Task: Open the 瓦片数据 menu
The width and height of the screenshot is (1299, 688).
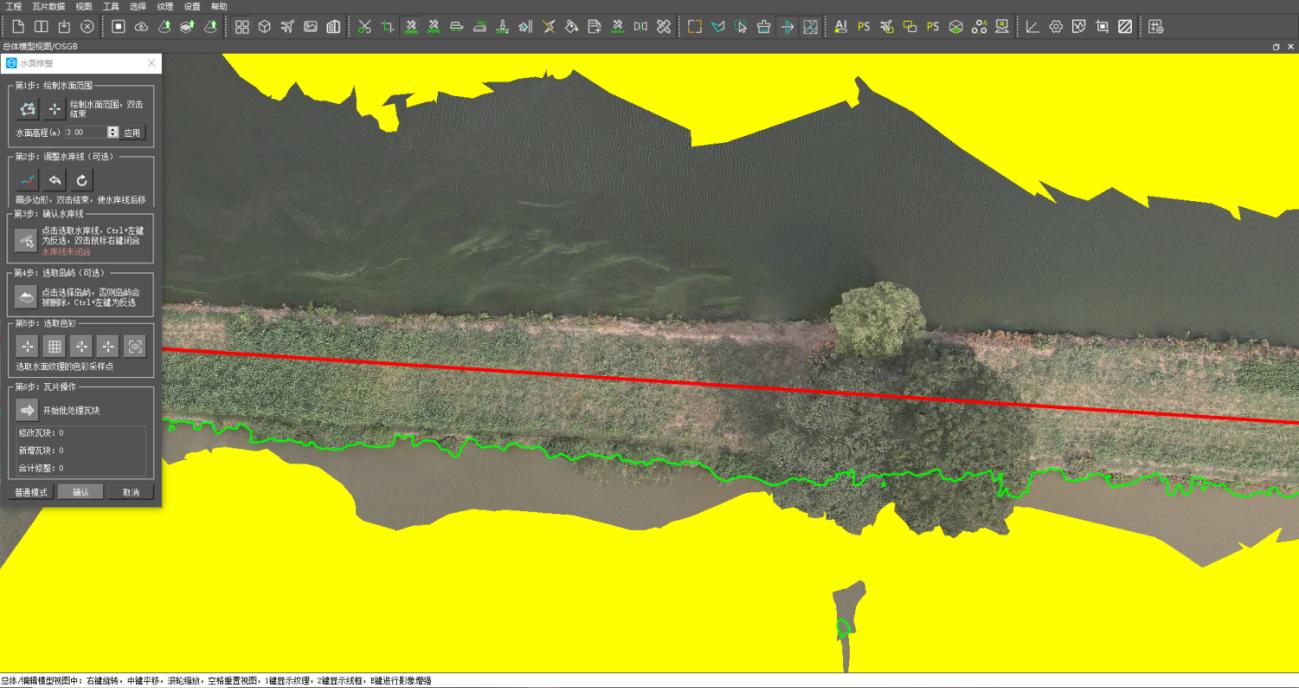Action: tap(48, 6)
